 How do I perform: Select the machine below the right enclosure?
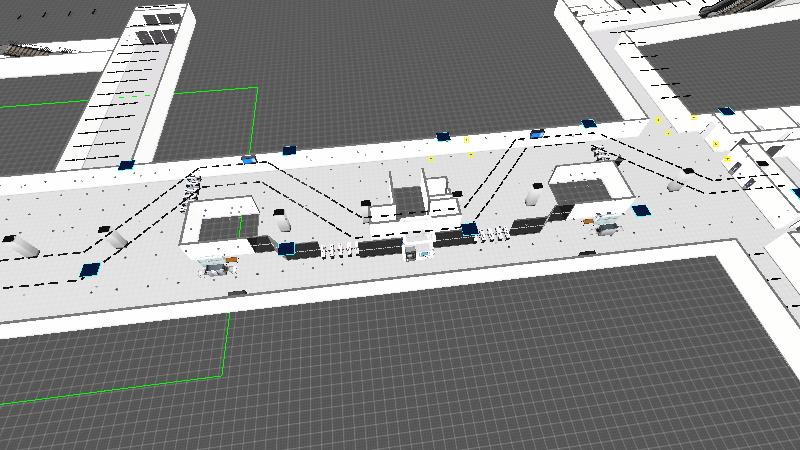tap(604, 223)
